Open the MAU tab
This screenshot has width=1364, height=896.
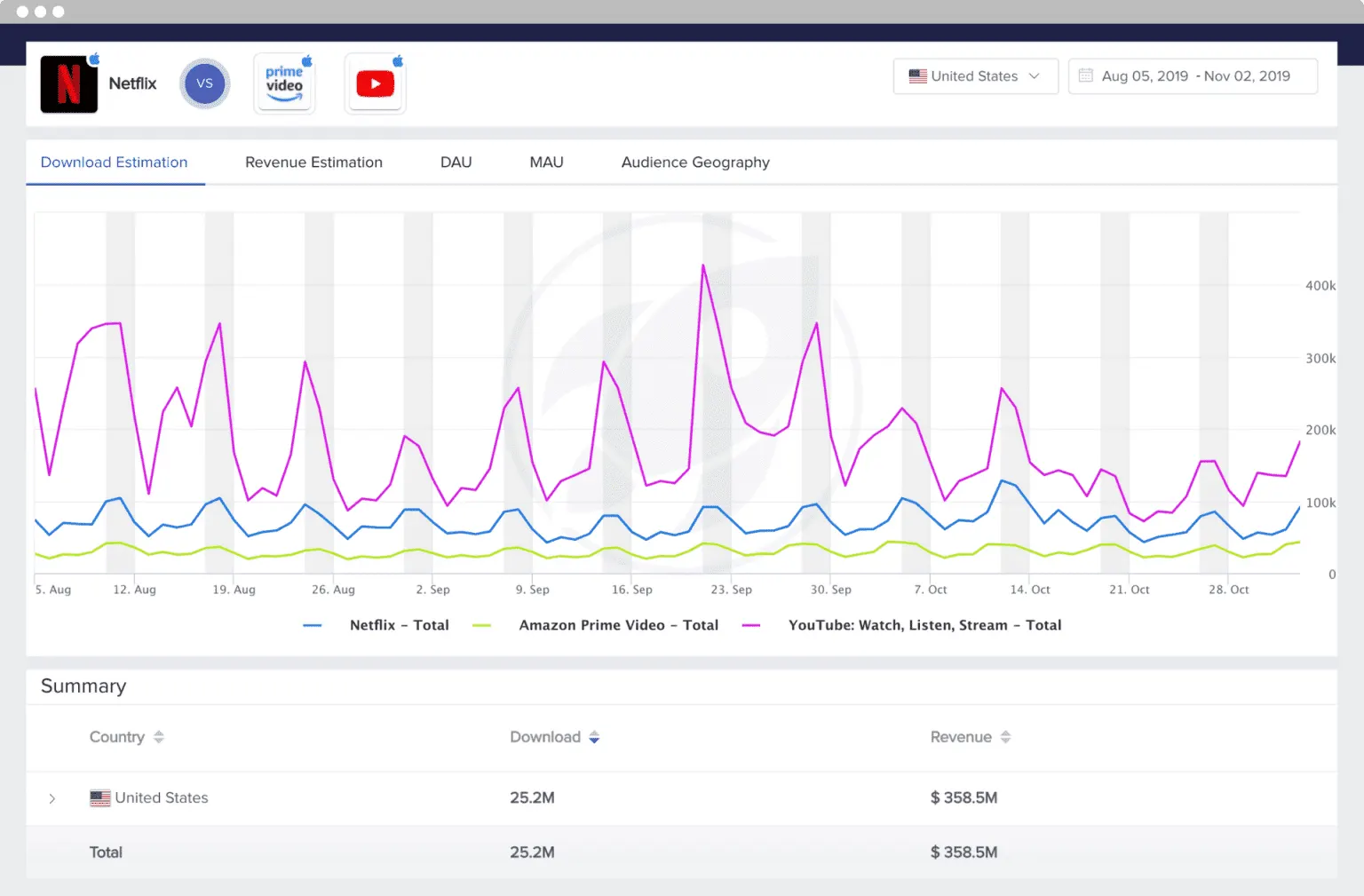[x=546, y=163]
